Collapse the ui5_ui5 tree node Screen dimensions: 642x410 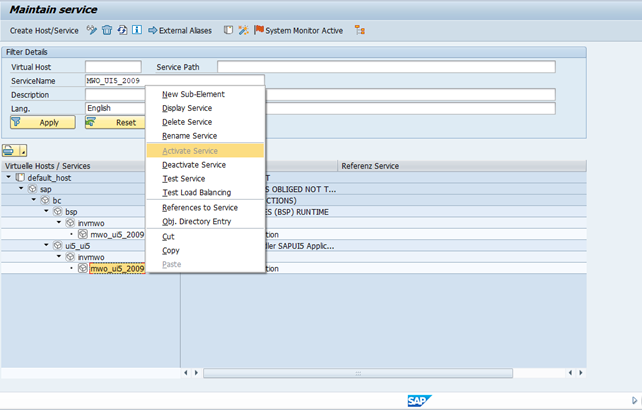click(46, 246)
